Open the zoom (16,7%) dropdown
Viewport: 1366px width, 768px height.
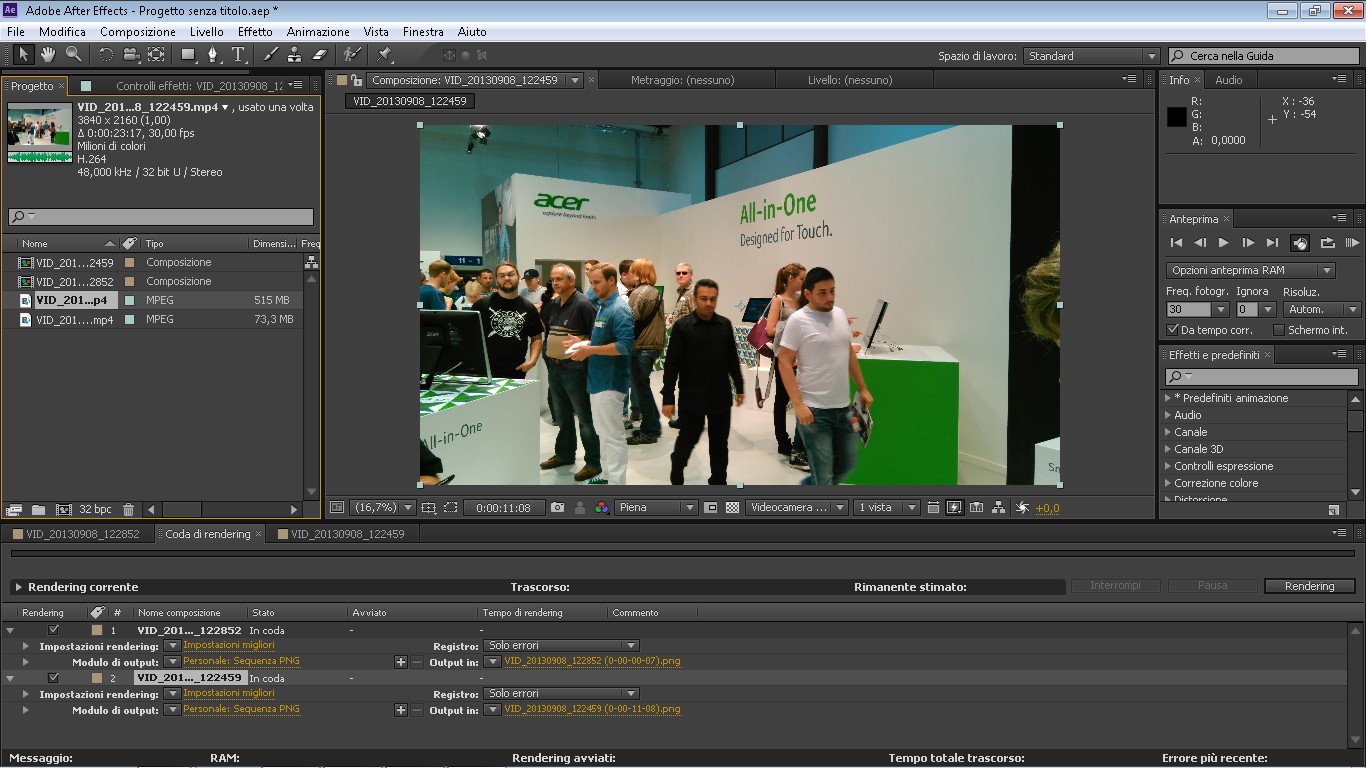pyautogui.click(x=384, y=508)
